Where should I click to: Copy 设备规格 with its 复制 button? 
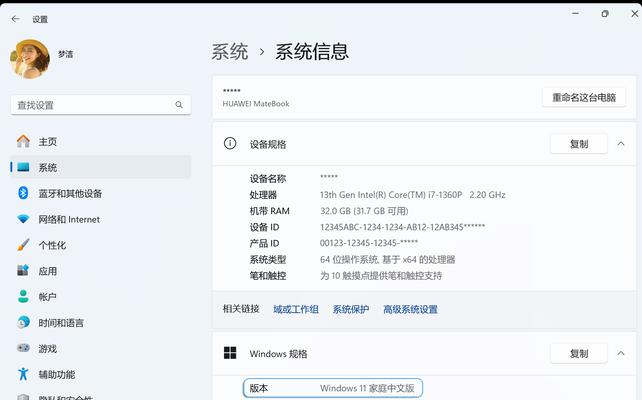(x=579, y=144)
